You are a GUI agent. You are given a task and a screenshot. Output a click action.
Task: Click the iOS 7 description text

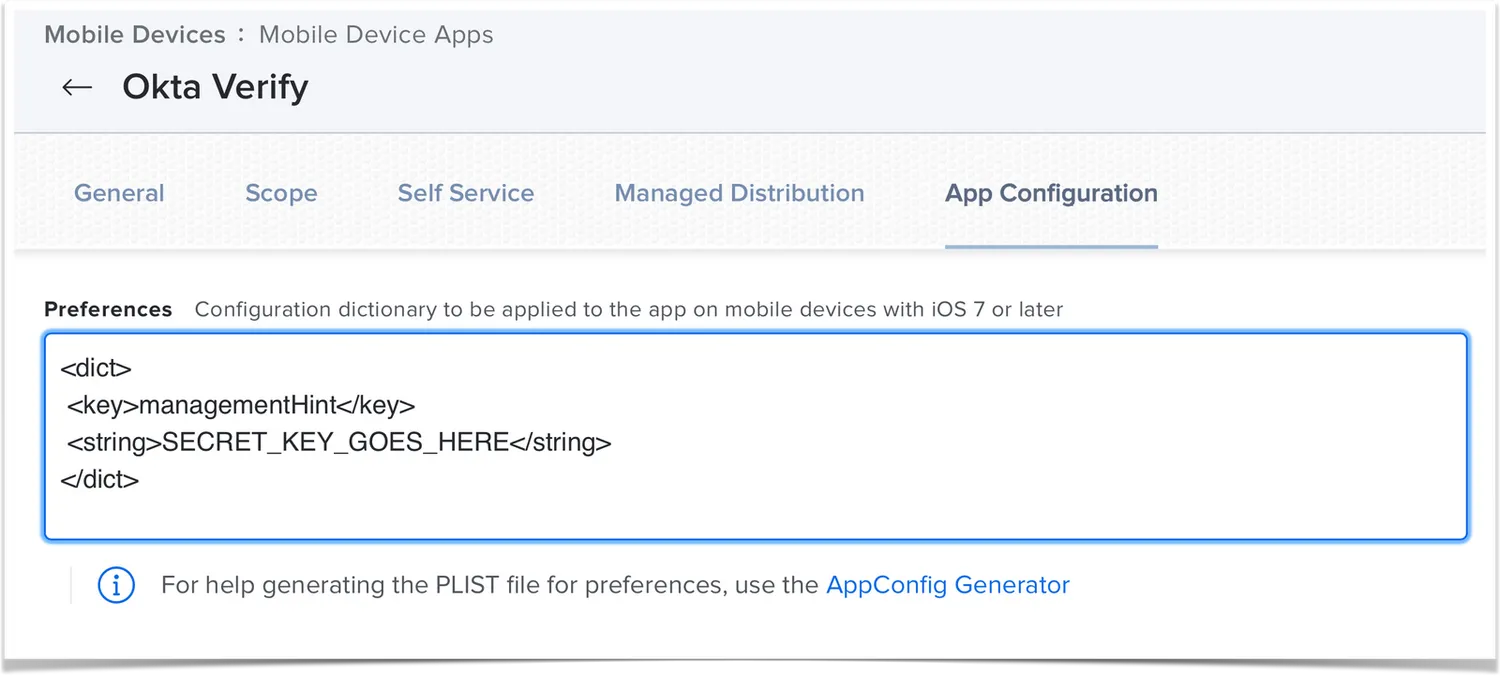(x=628, y=309)
